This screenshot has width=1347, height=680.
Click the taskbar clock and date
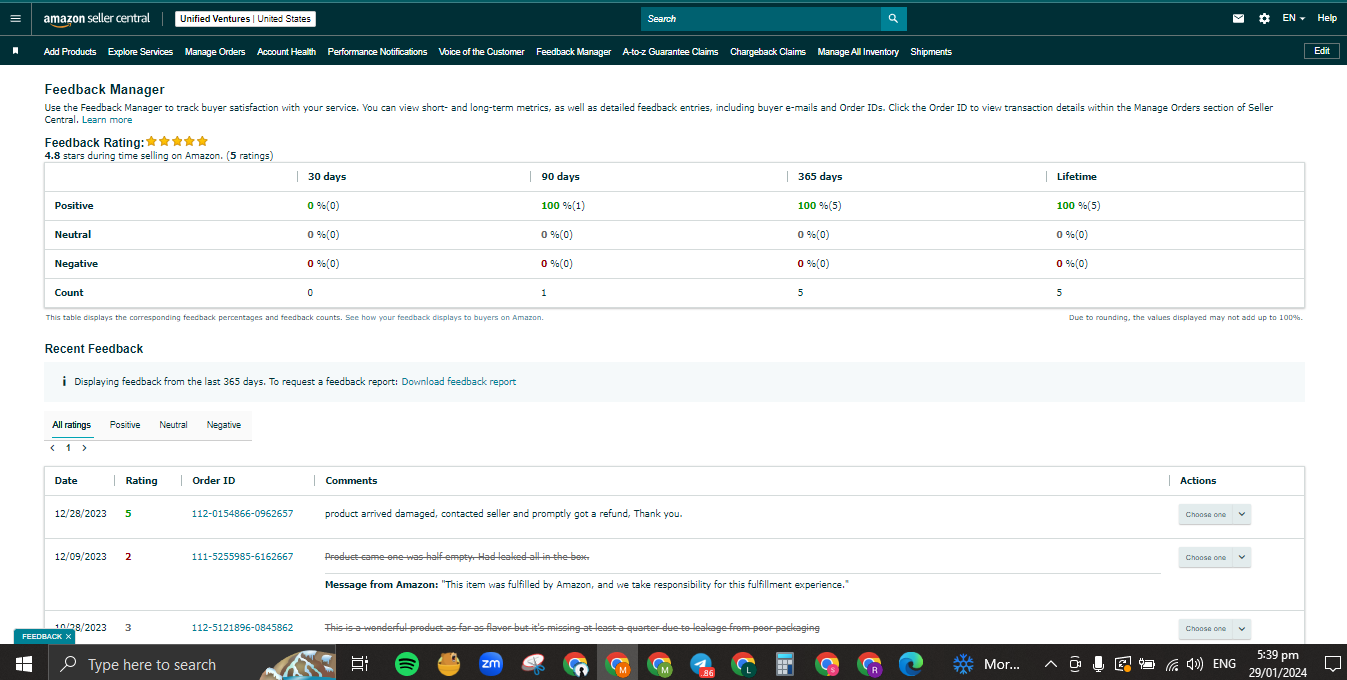pyautogui.click(x=1279, y=663)
